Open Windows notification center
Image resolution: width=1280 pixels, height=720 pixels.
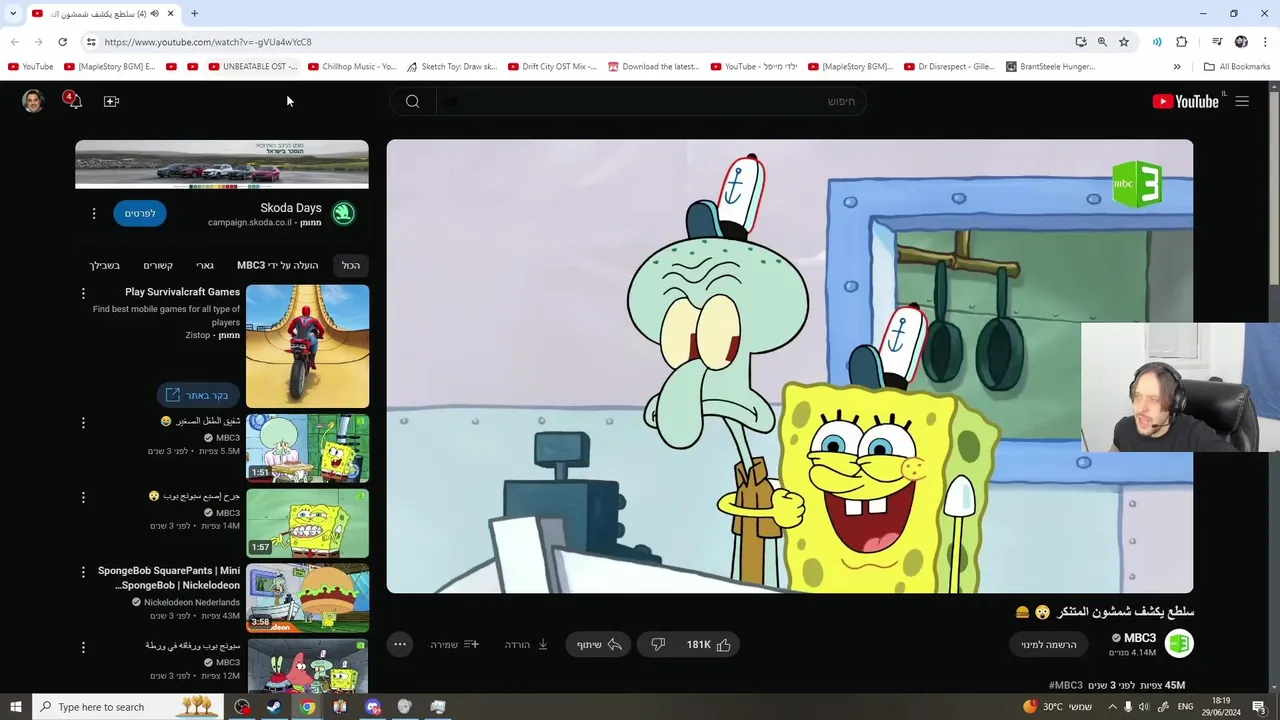point(1259,707)
